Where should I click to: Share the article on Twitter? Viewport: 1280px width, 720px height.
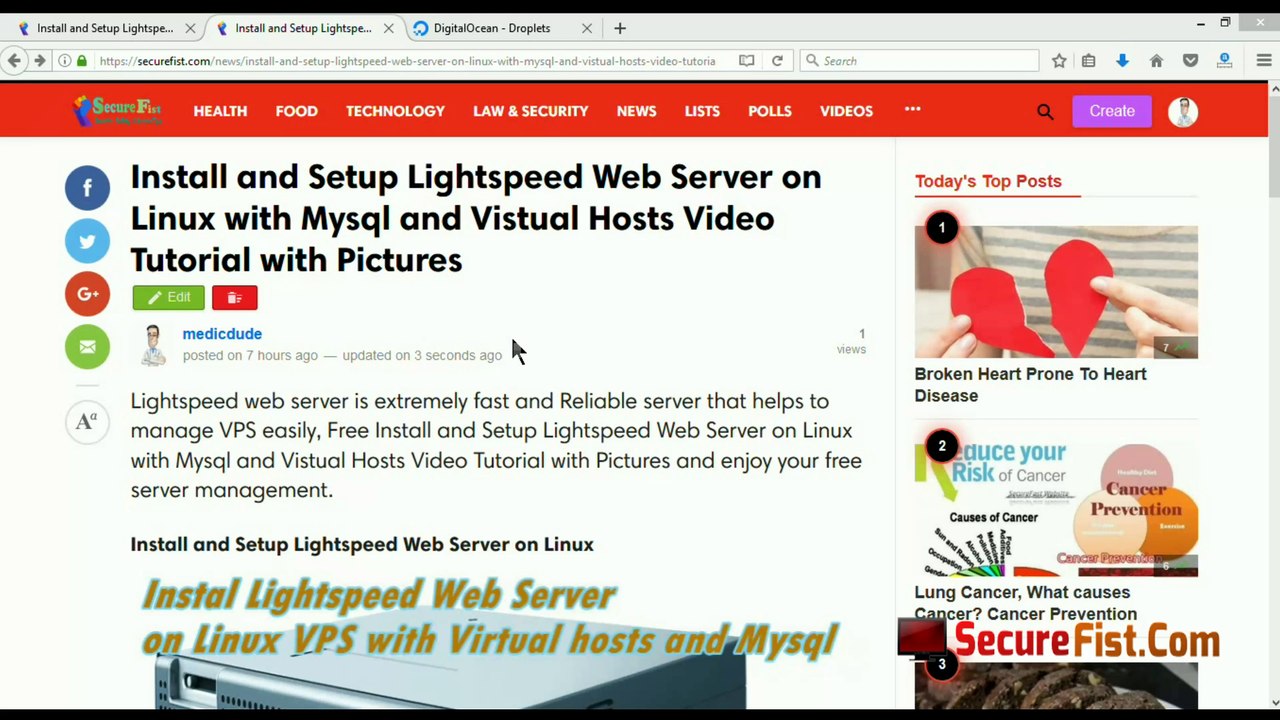pos(87,241)
